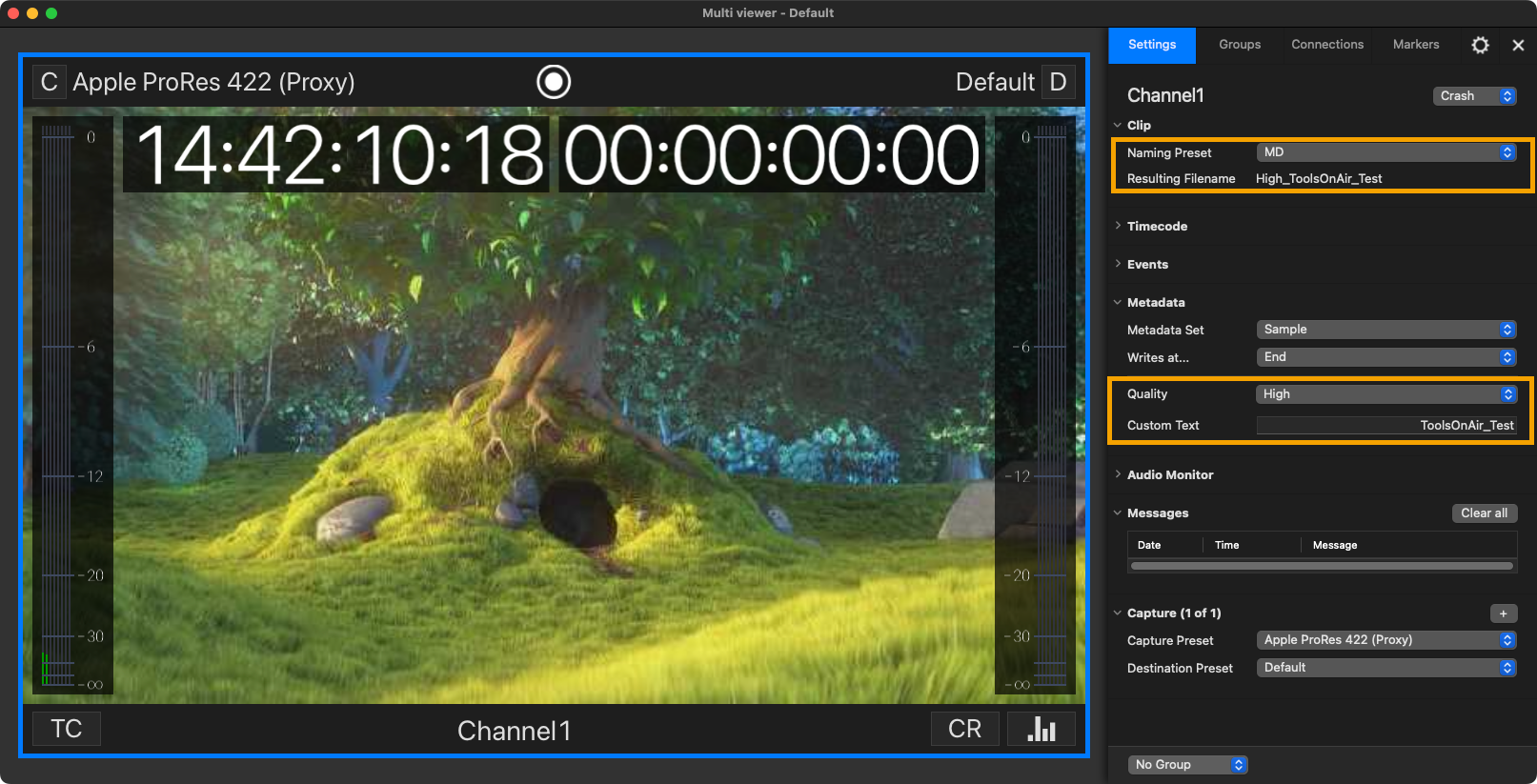
Task: Expand the Timecode section
Action: coord(1118,226)
